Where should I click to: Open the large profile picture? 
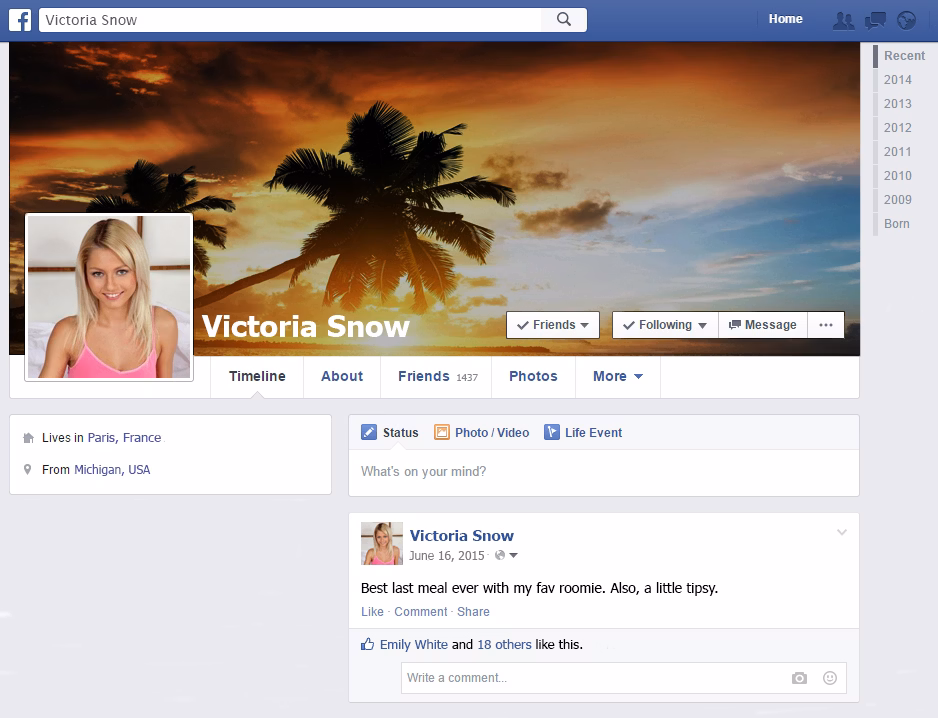coord(109,297)
